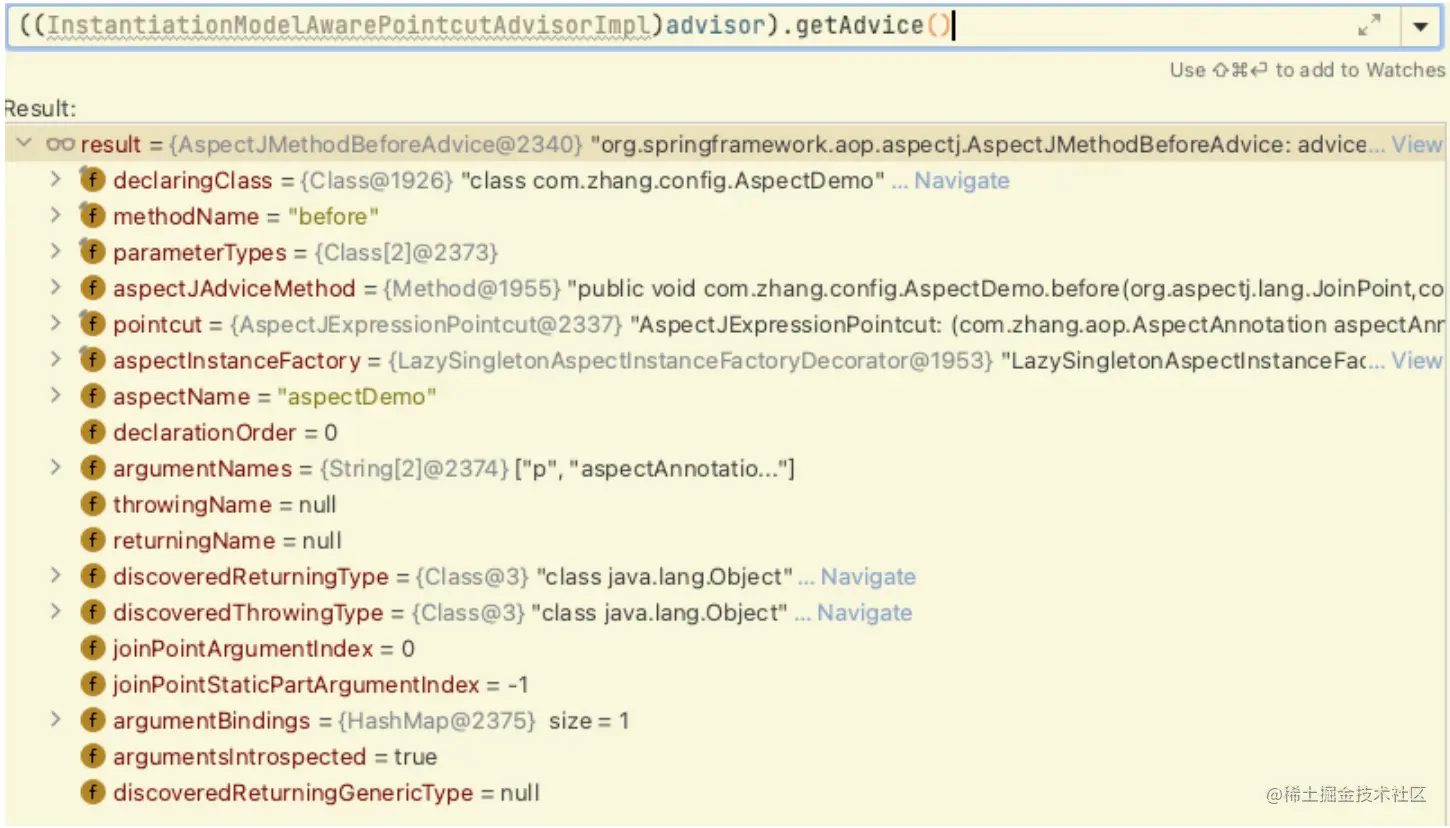
Task: Select the 'joinPointArgumentIndex = 0' row text
Action: pyautogui.click(x=263, y=649)
